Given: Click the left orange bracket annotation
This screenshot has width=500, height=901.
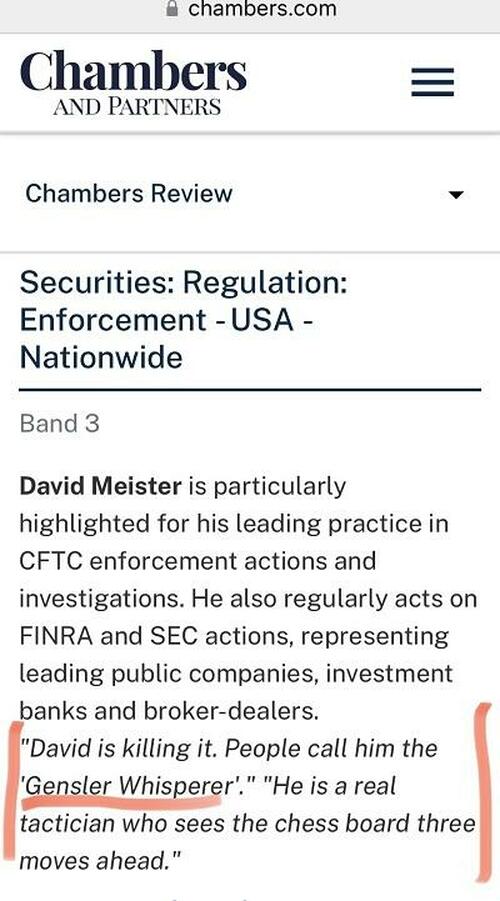Looking at the screenshot, I should pyautogui.click(x=13, y=791).
